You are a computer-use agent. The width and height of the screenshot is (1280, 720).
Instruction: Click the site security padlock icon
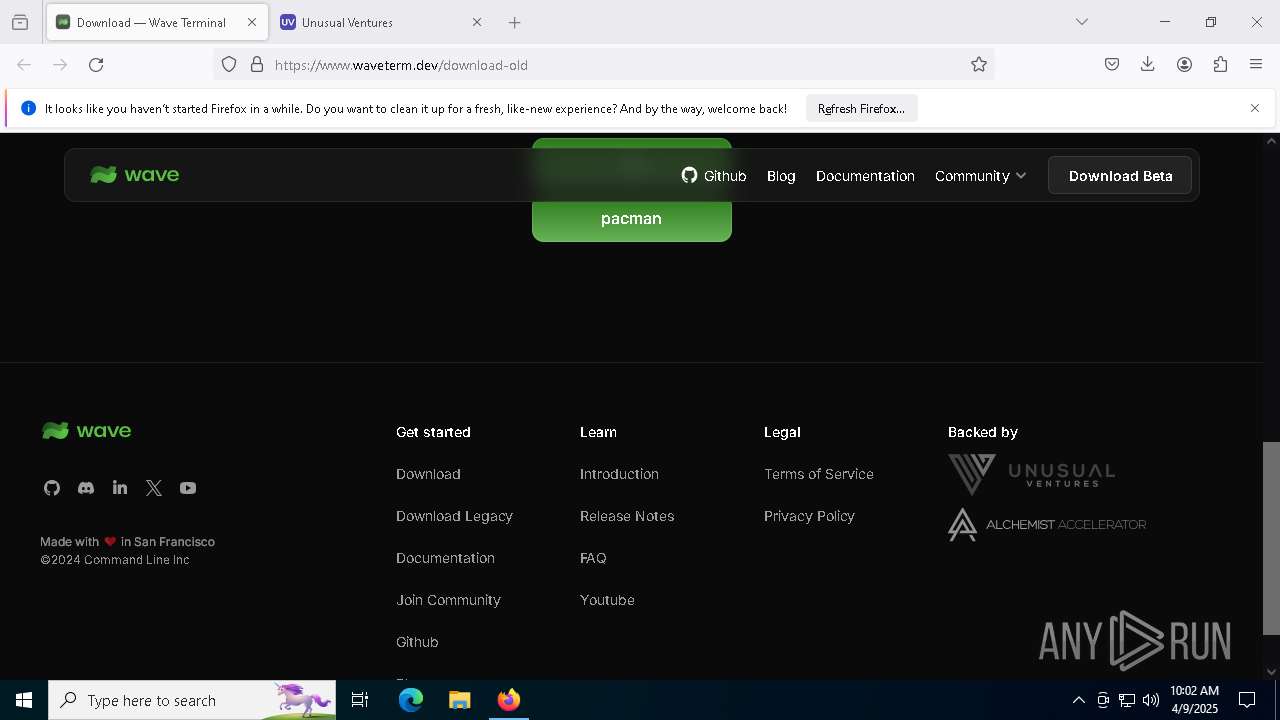pyautogui.click(x=257, y=65)
